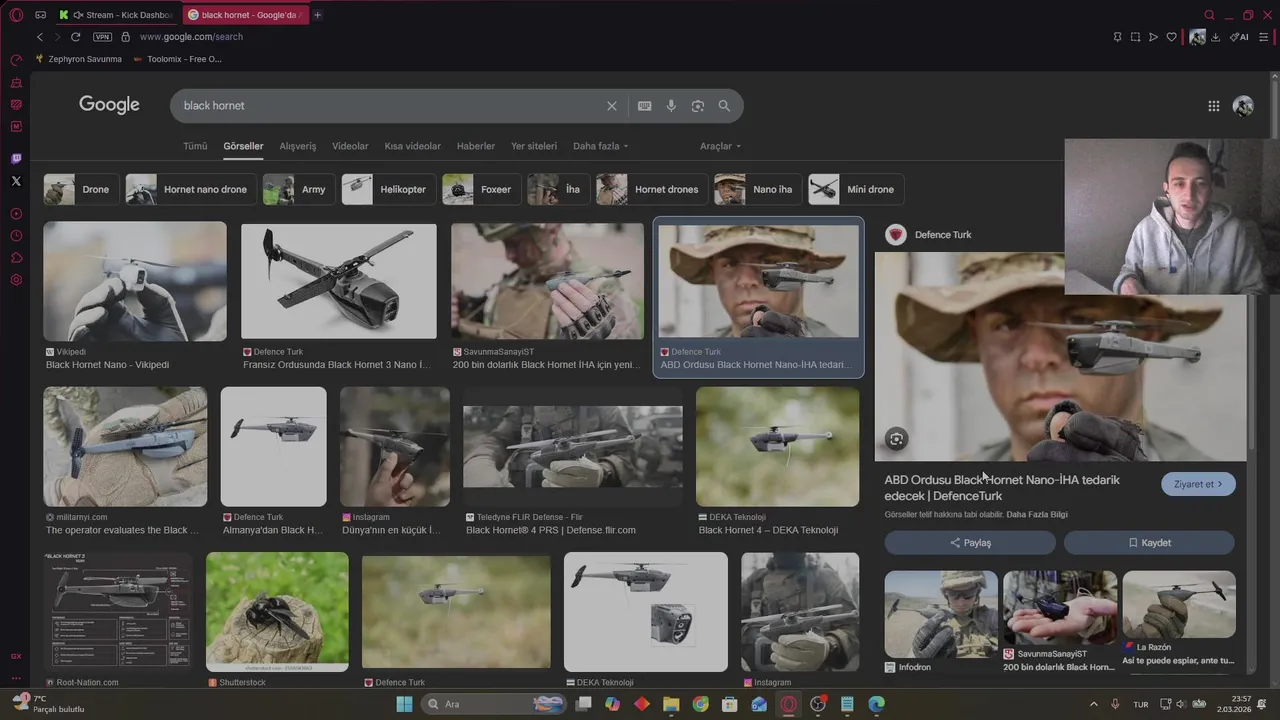Save the image with Kaydet button
Screen dimensions: 1280x720
click(1149, 543)
